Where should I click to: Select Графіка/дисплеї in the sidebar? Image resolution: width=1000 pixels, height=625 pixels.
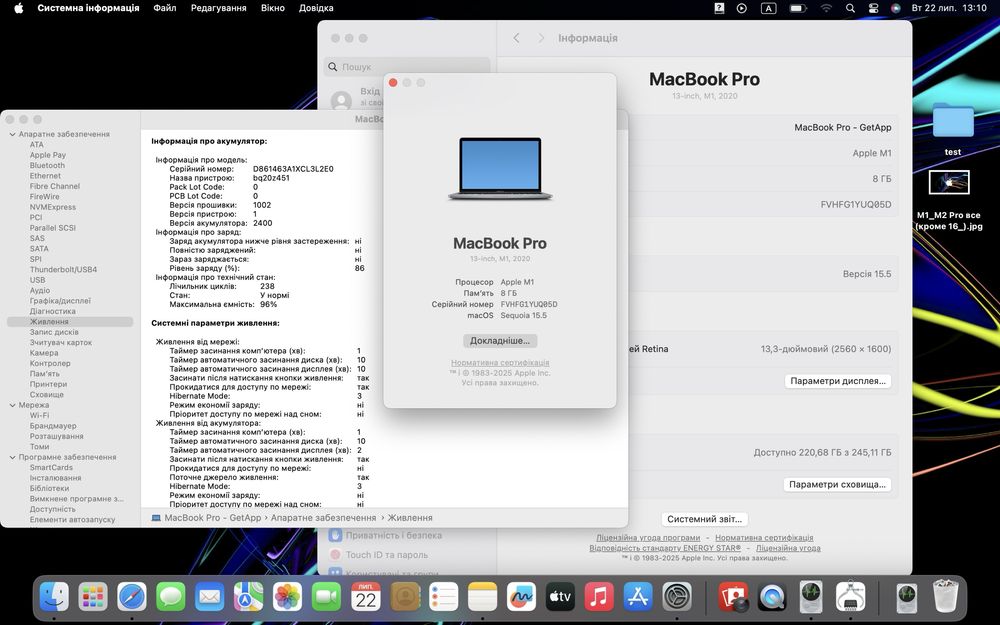(x=60, y=301)
